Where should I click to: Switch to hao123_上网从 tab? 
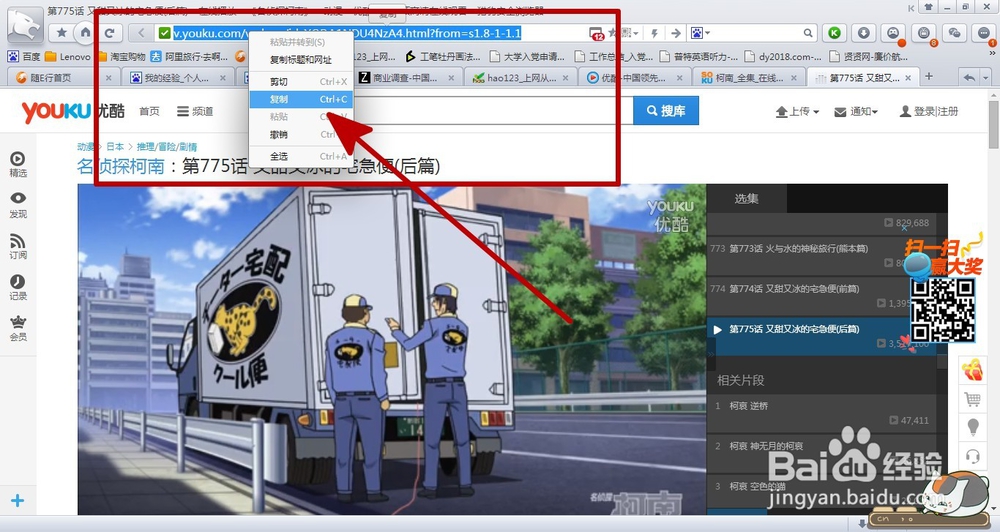[521, 78]
